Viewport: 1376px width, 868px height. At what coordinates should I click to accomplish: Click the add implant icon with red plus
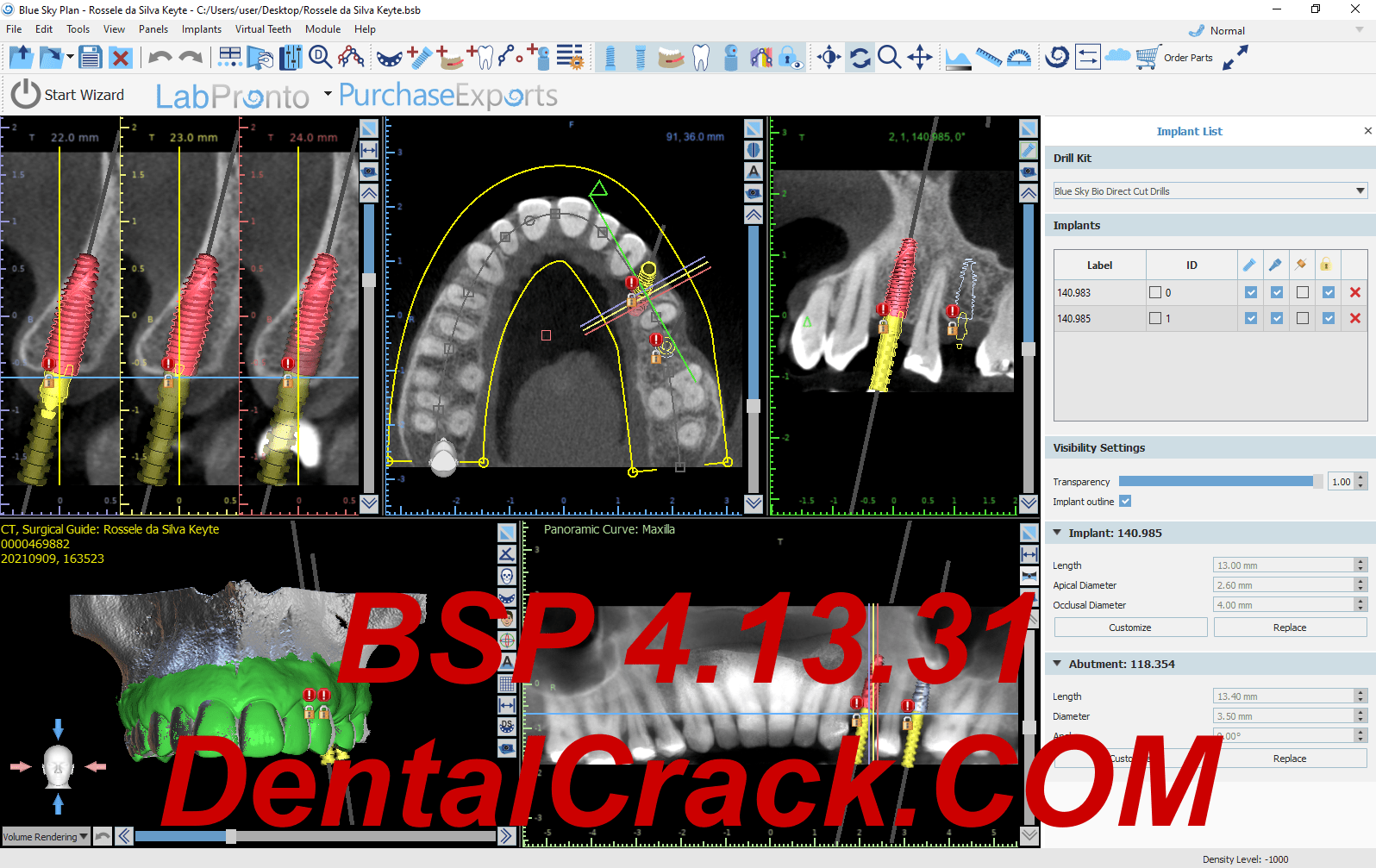419,58
